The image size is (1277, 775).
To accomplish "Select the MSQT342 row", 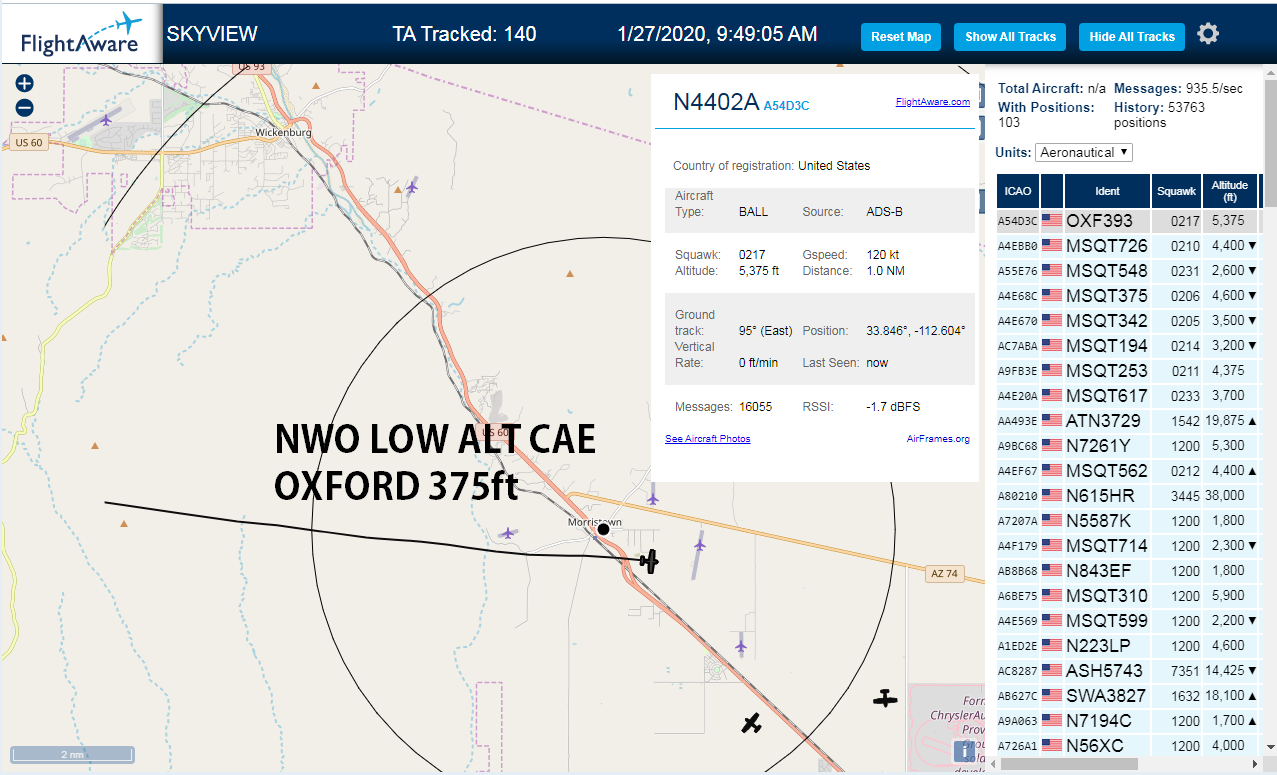I will tap(1127, 320).
